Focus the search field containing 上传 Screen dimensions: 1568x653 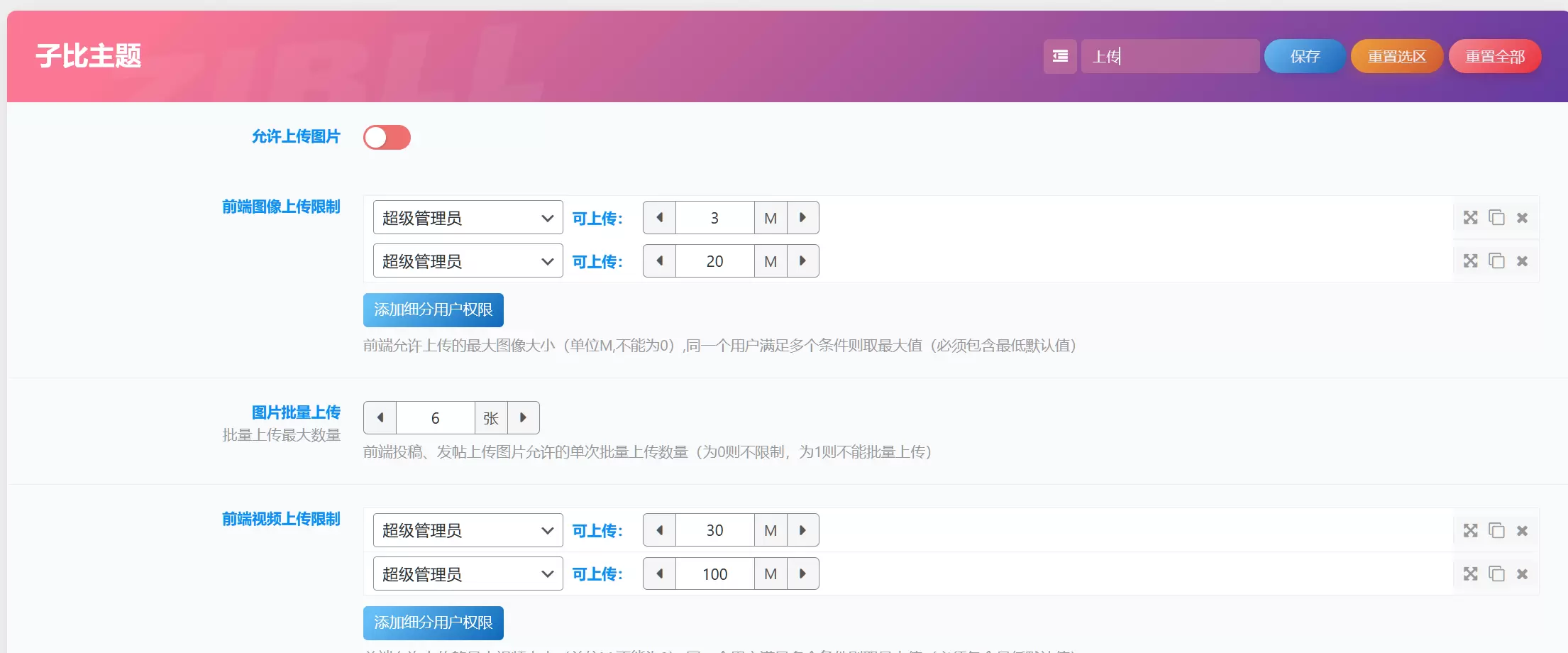pos(1171,56)
